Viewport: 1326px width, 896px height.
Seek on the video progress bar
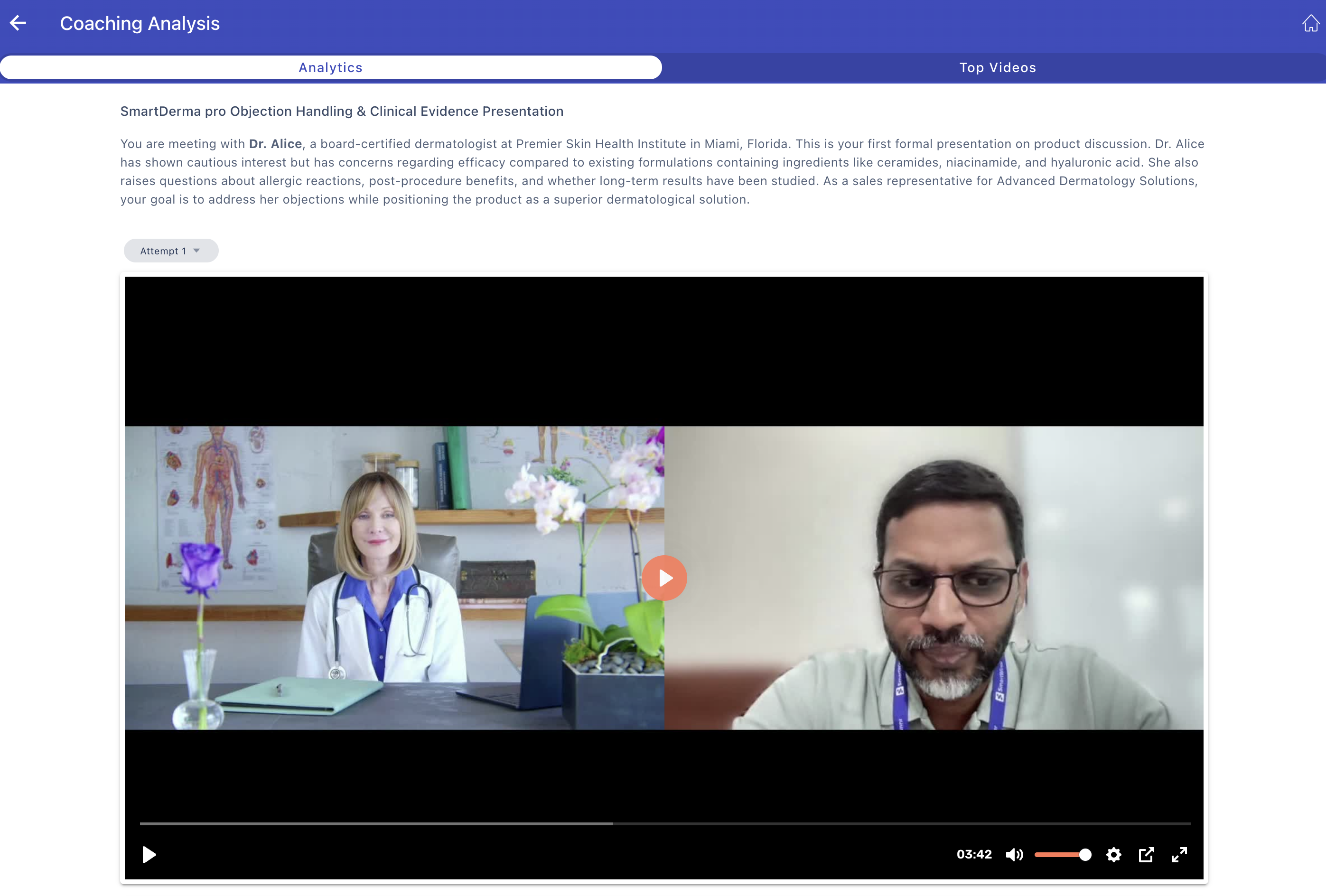click(x=665, y=823)
